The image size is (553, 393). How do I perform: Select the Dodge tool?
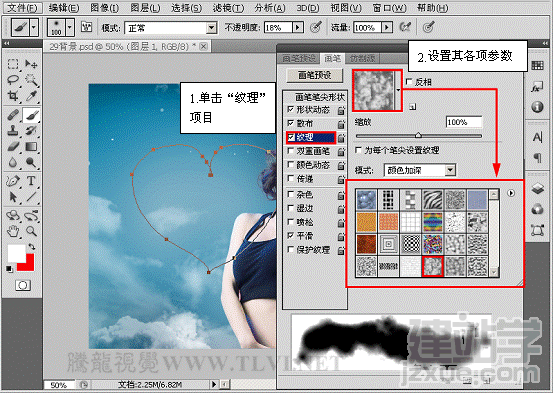31,162
